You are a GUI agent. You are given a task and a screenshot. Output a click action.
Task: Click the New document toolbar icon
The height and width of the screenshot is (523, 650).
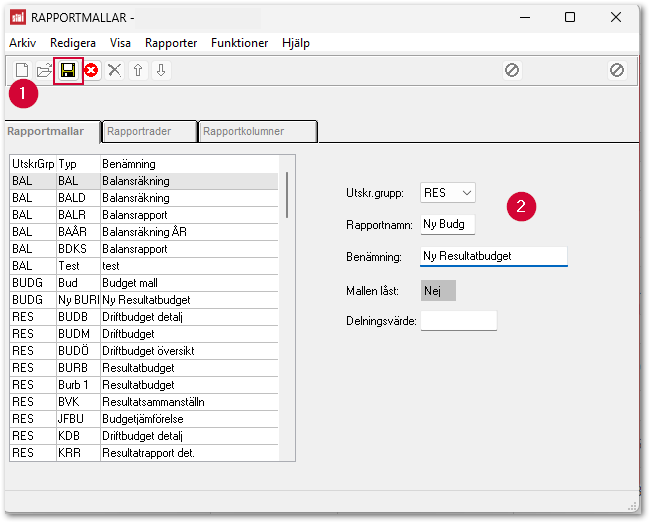point(22,70)
